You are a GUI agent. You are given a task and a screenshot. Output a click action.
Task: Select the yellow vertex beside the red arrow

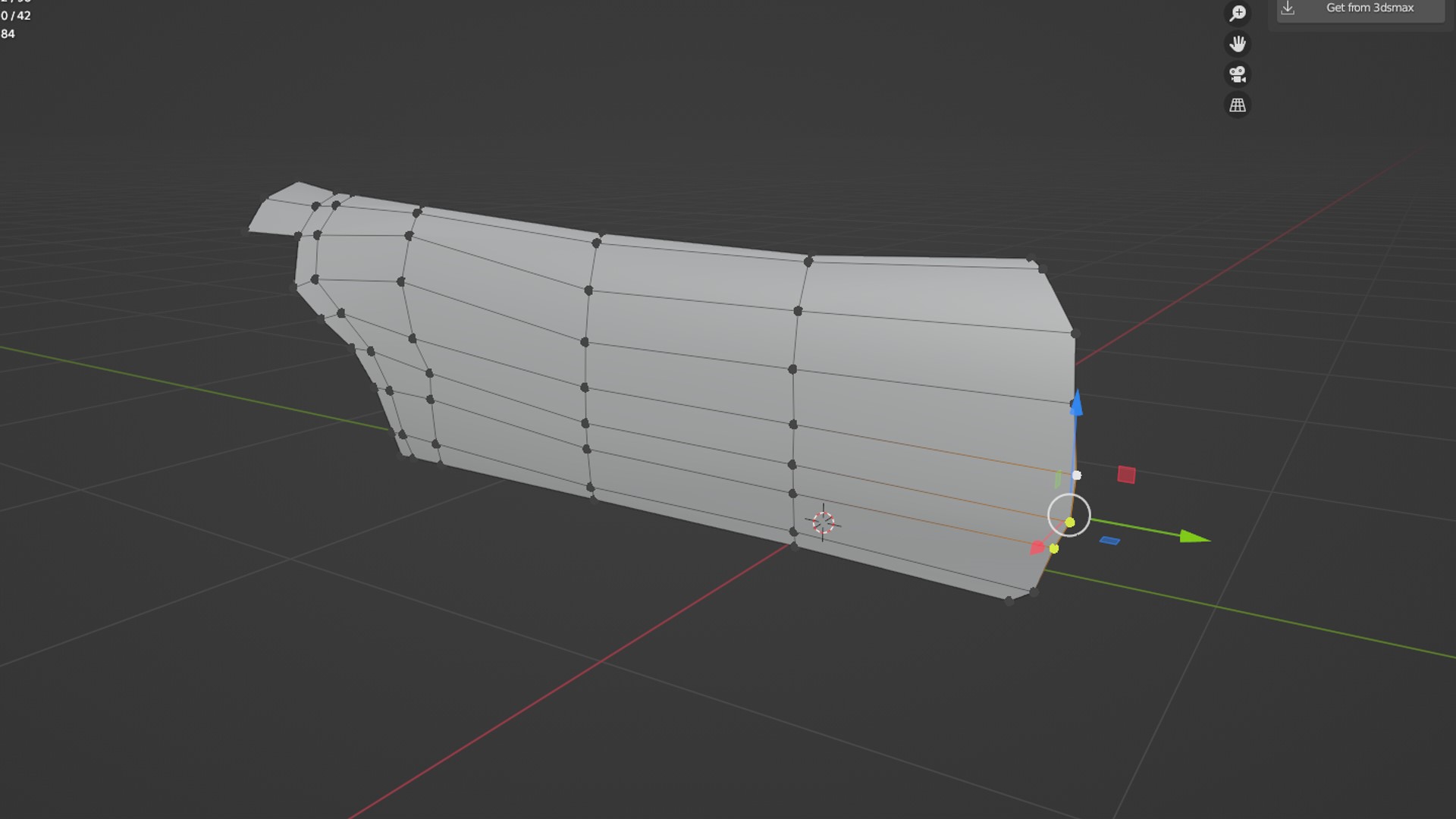pyautogui.click(x=1054, y=548)
